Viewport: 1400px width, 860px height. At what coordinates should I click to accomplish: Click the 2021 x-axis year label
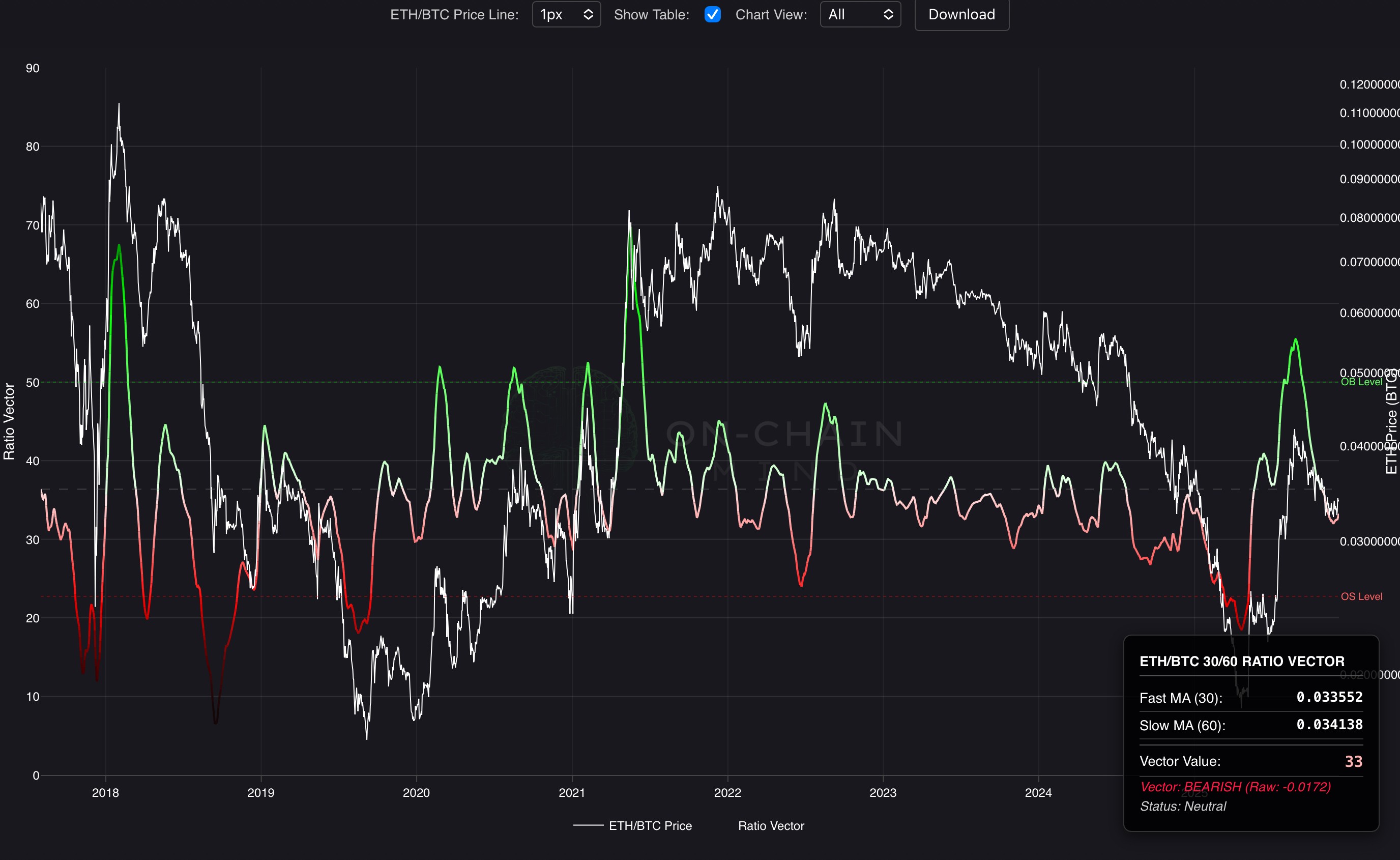click(x=571, y=792)
